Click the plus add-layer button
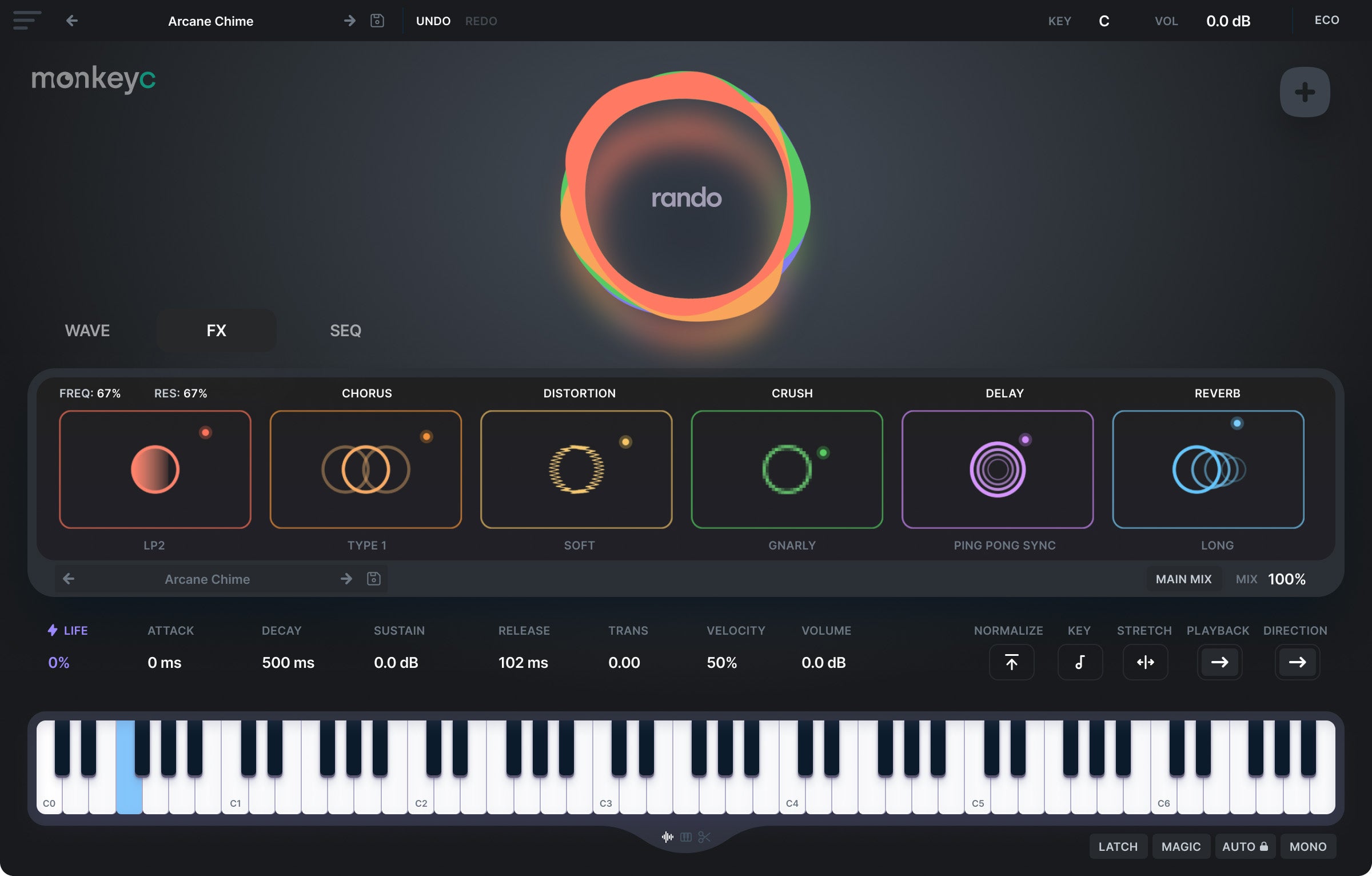The height and width of the screenshot is (876, 1372). tap(1305, 92)
